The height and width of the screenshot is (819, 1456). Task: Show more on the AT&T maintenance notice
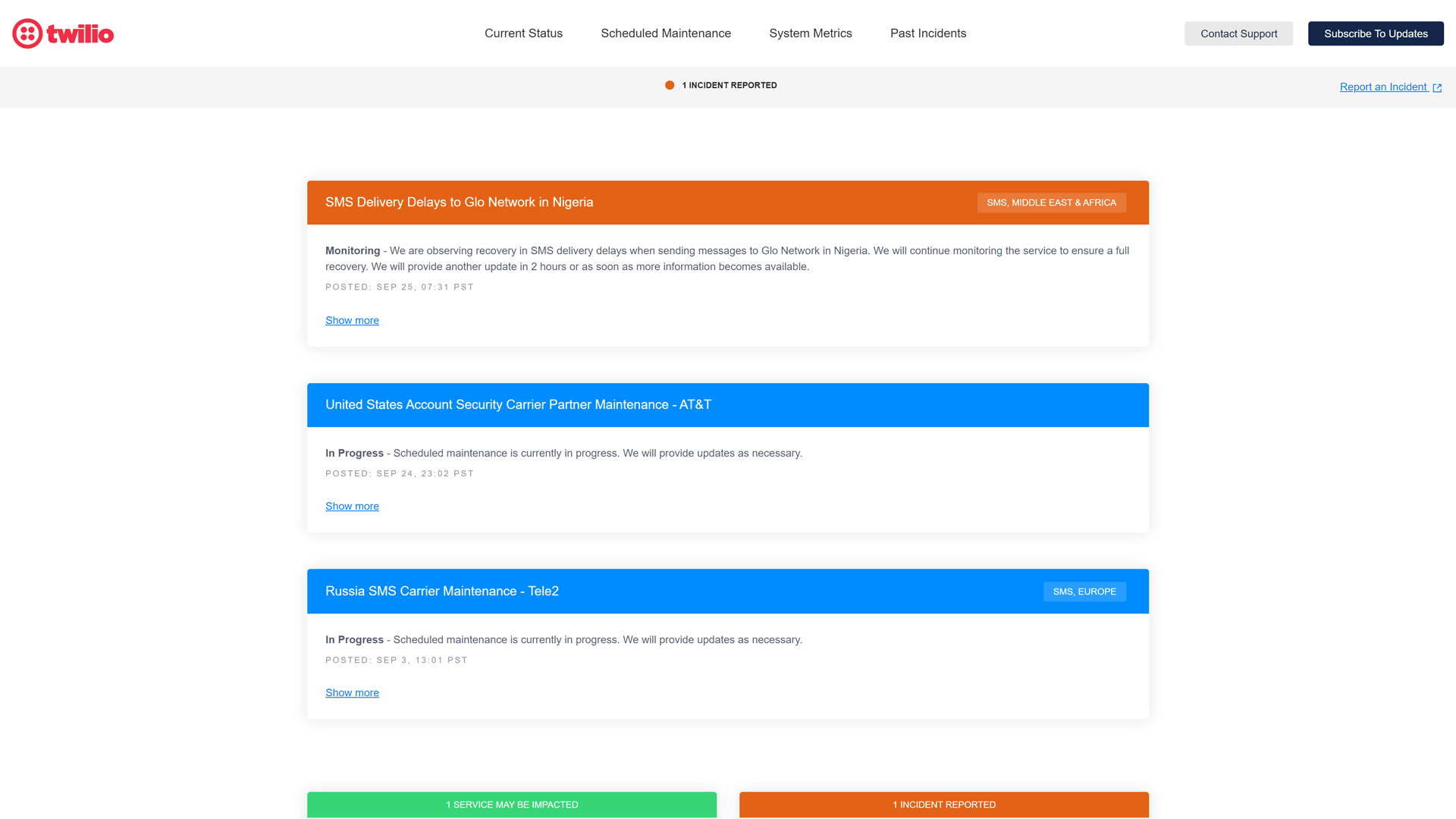coord(352,506)
